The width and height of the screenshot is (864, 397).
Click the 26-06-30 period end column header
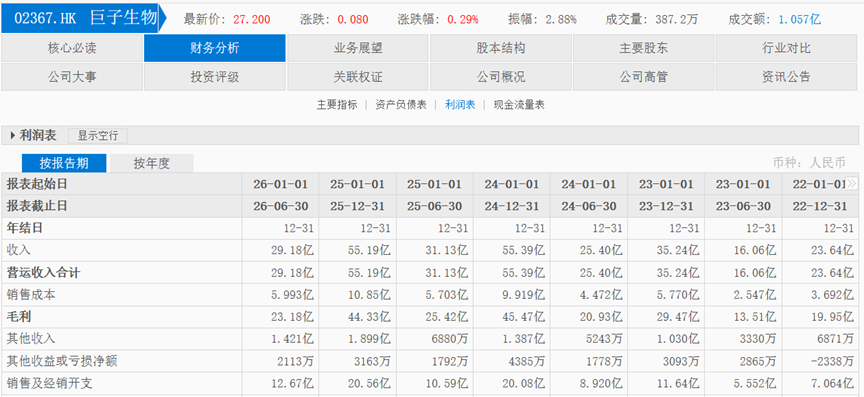coord(280,206)
